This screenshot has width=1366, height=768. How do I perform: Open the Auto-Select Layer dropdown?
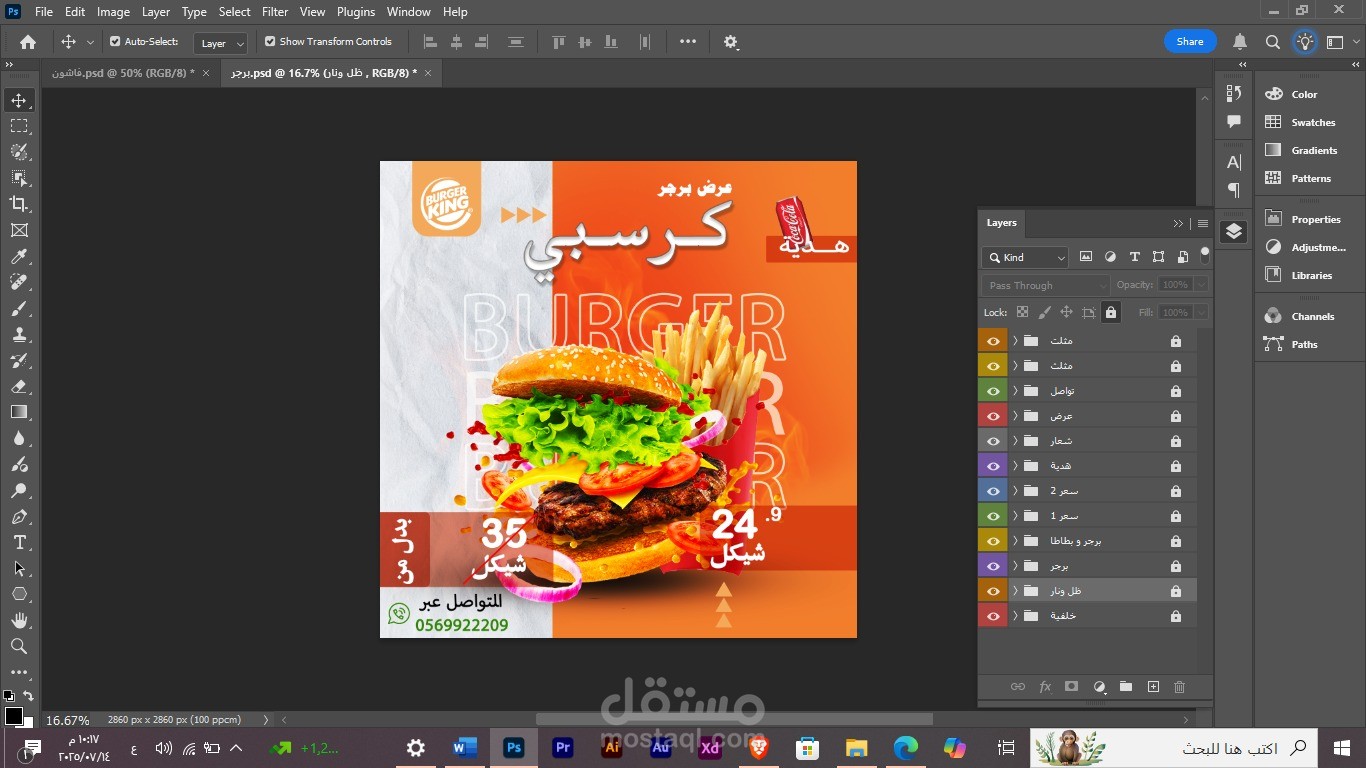tap(221, 43)
